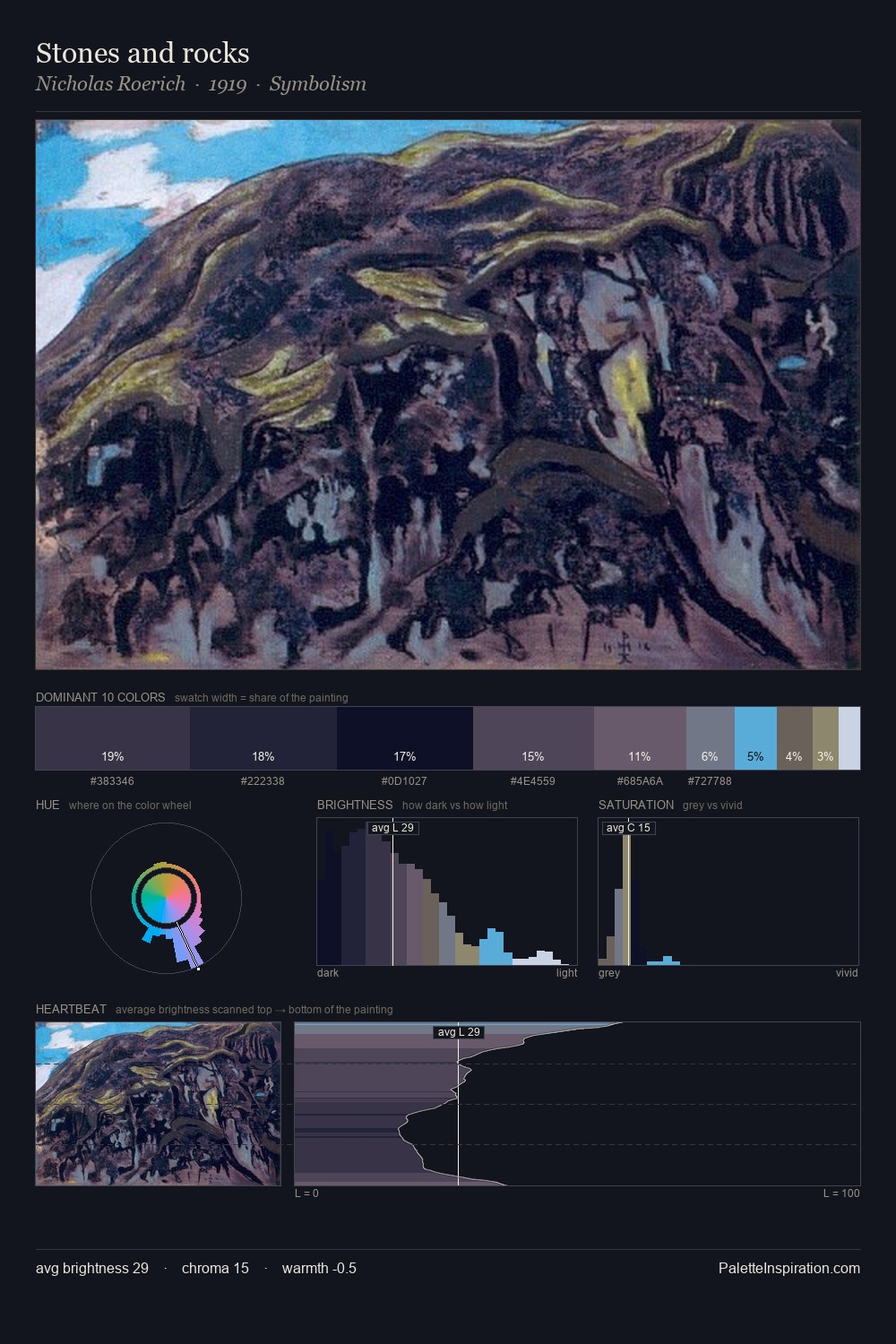Select the pale lavender last swatch
The width and height of the screenshot is (896, 1344).
point(849,738)
